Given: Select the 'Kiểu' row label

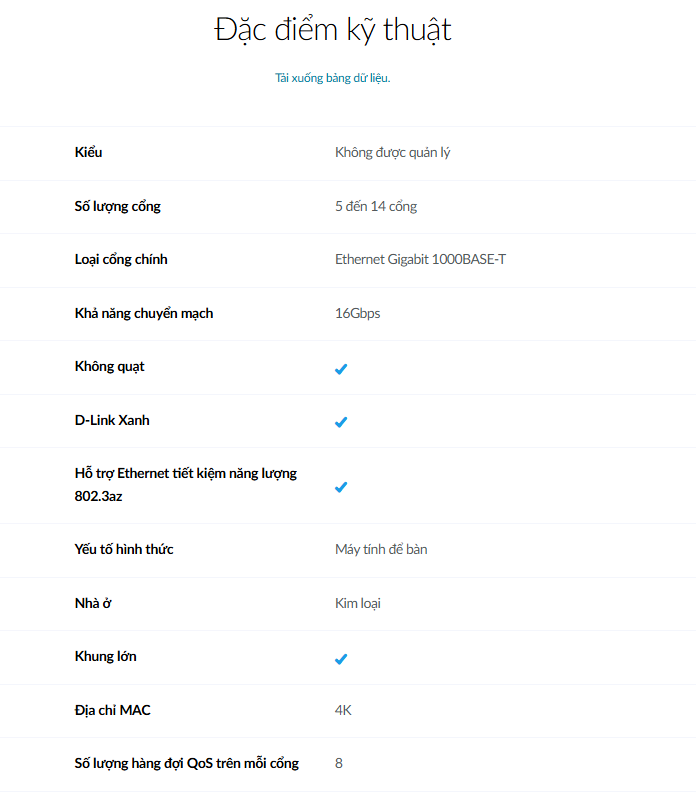Looking at the screenshot, I should pyautogui.click(x=88, y=153).
